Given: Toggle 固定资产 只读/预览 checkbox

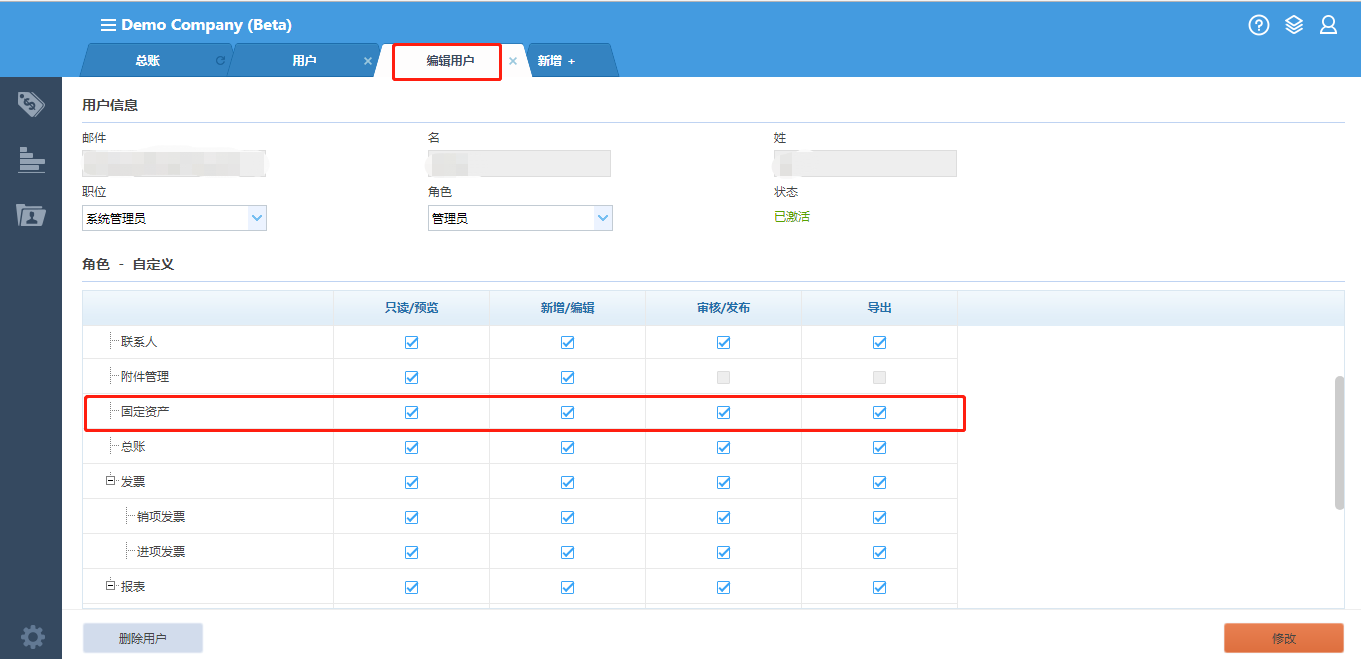Looking at the screenshot, I should pos(411,412).
